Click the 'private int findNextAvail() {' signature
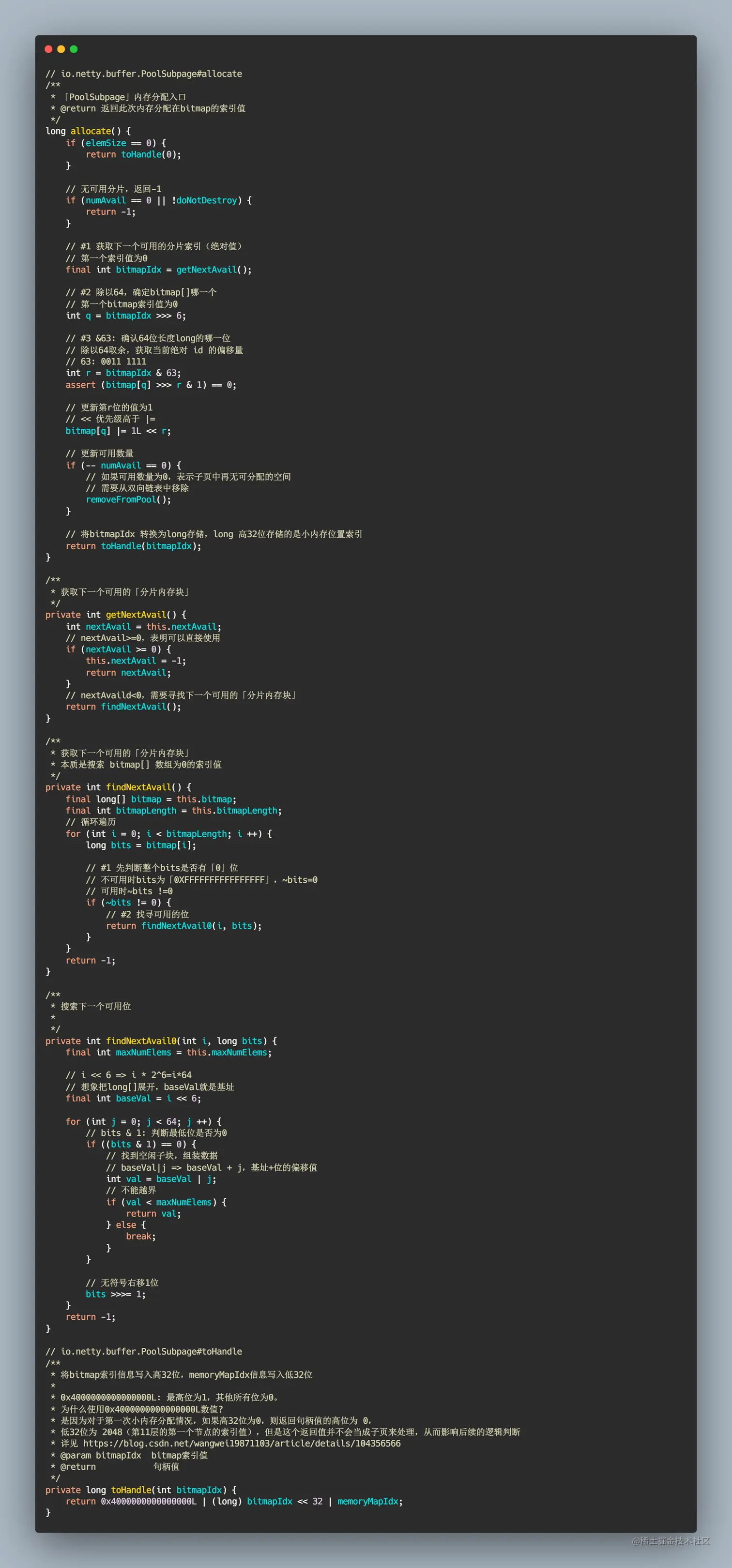The image size is (732, 1568). pos(118,787)
